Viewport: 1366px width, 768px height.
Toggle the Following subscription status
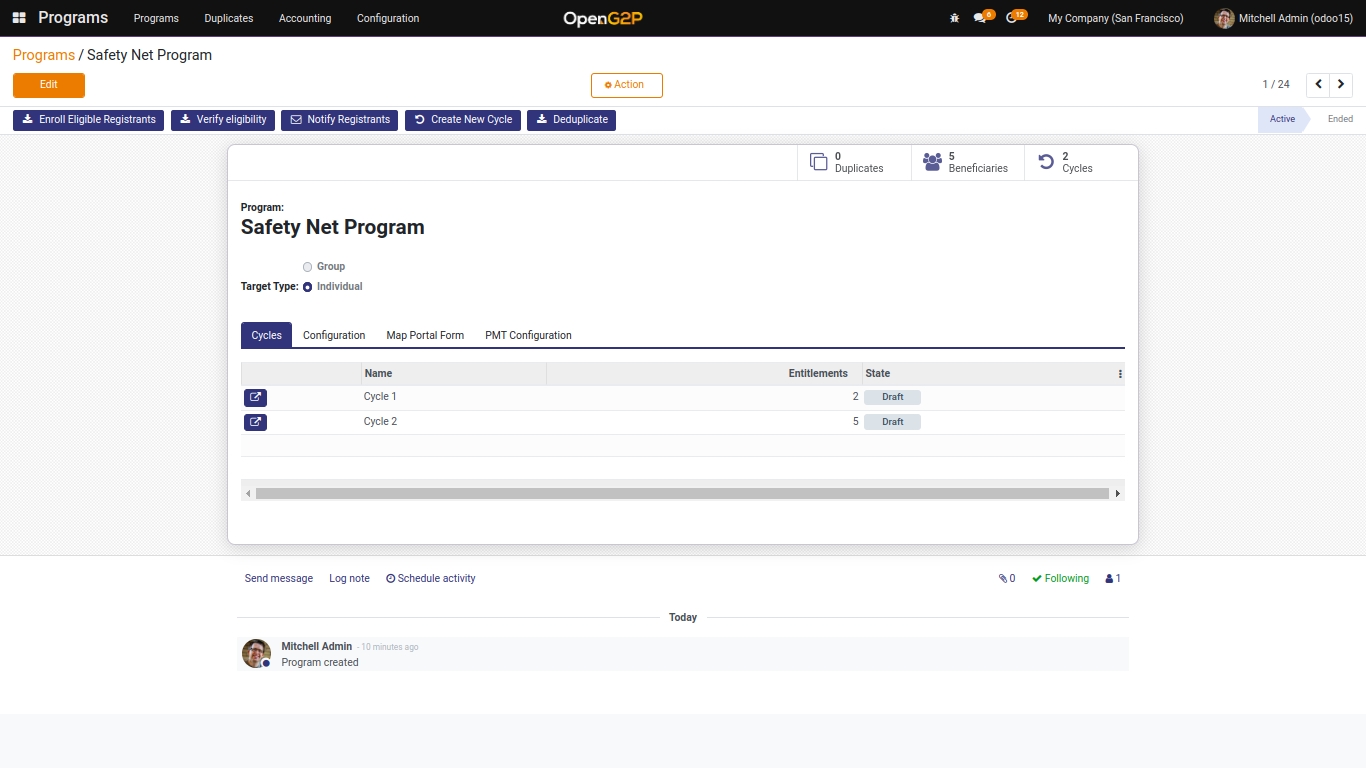(1060, 578)
